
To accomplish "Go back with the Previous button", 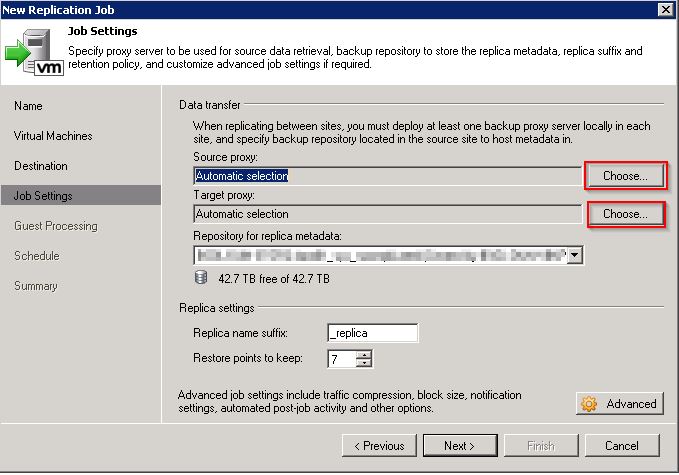I will tap(379, 446).
